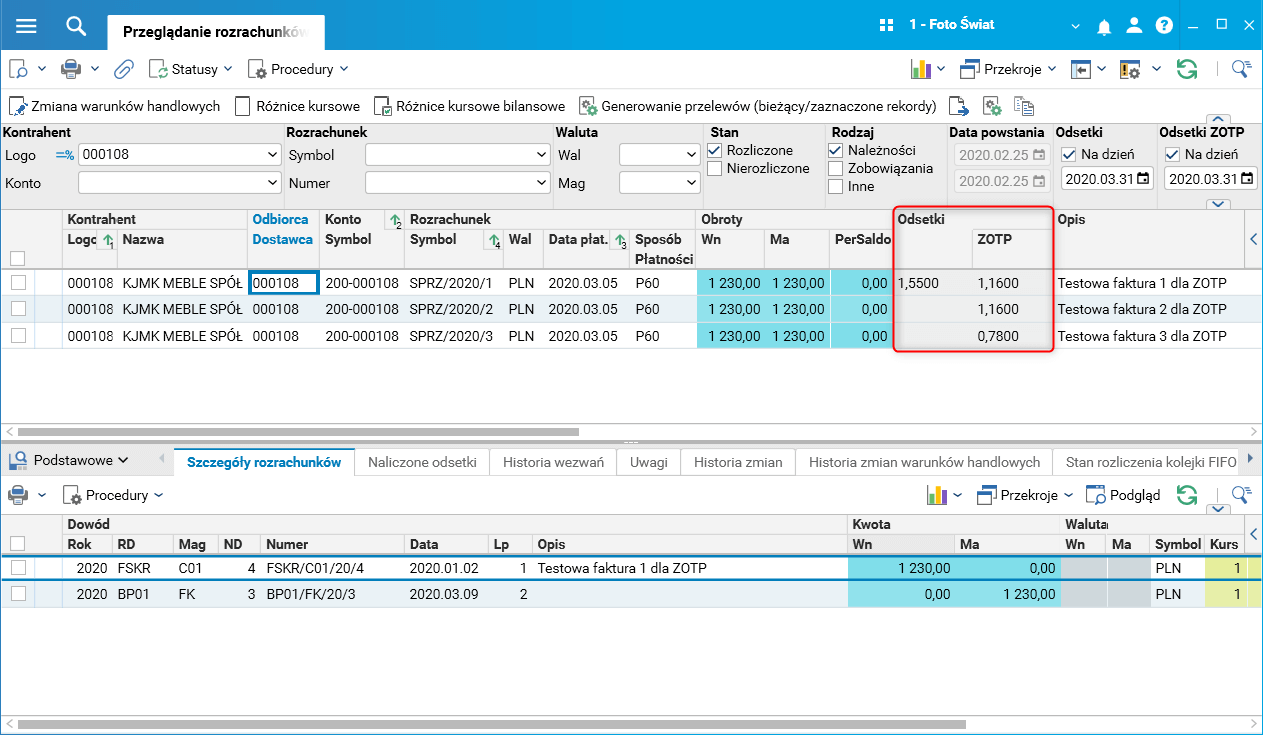Viewport: 1263px width, 735px height.
Task: Open the hamburger main menu
Action: [26, 25]
